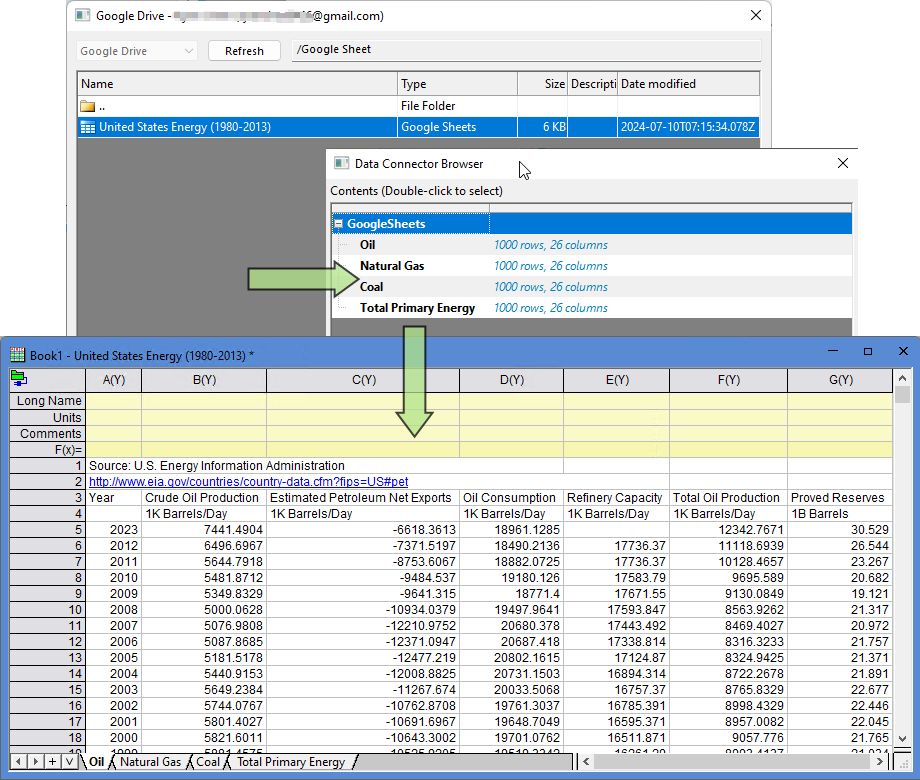Click the 'Estimated Petroleum Net Exports' cell
Screen dimensions: 920x780
(363, 498)
